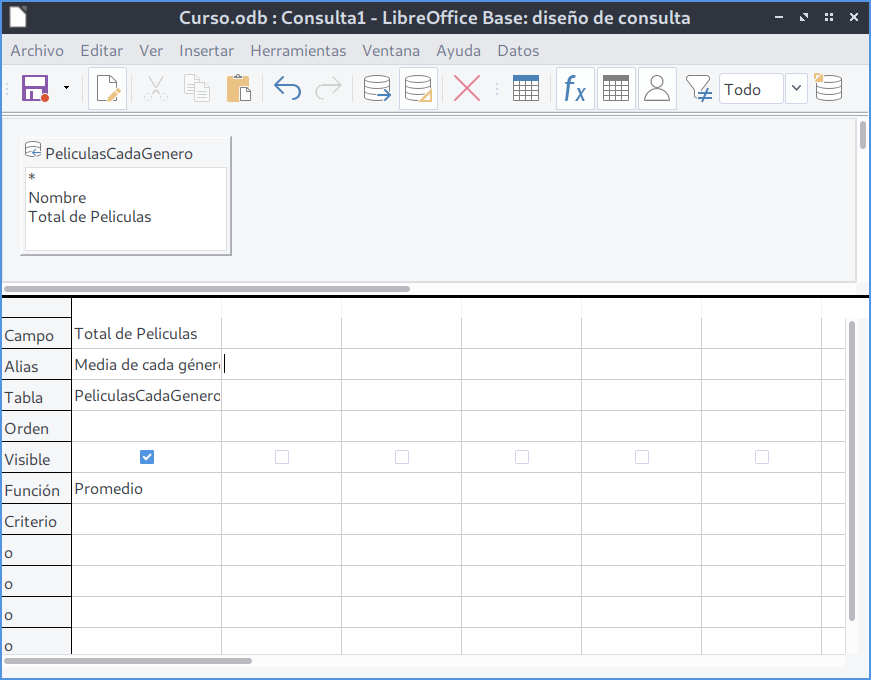Open the Insertar menu
The height and width of the screenshot is (680, 871).
tap(207, 51)
